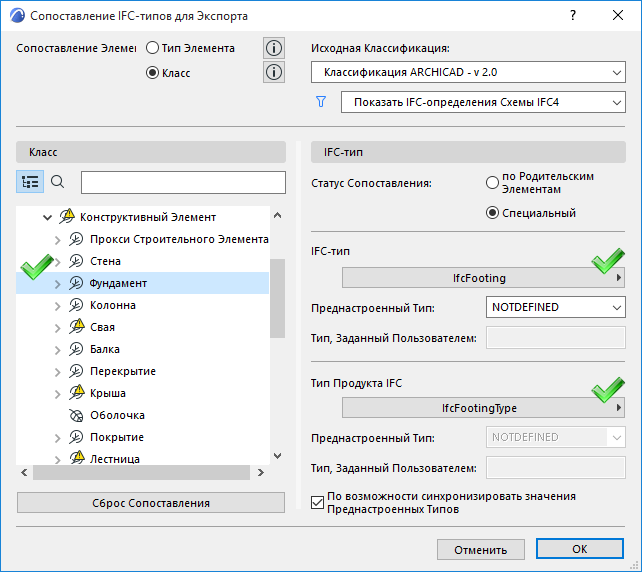
Task: Toggle the tree view mode icon
Action: pyautogui.click(x=30, y=182)
